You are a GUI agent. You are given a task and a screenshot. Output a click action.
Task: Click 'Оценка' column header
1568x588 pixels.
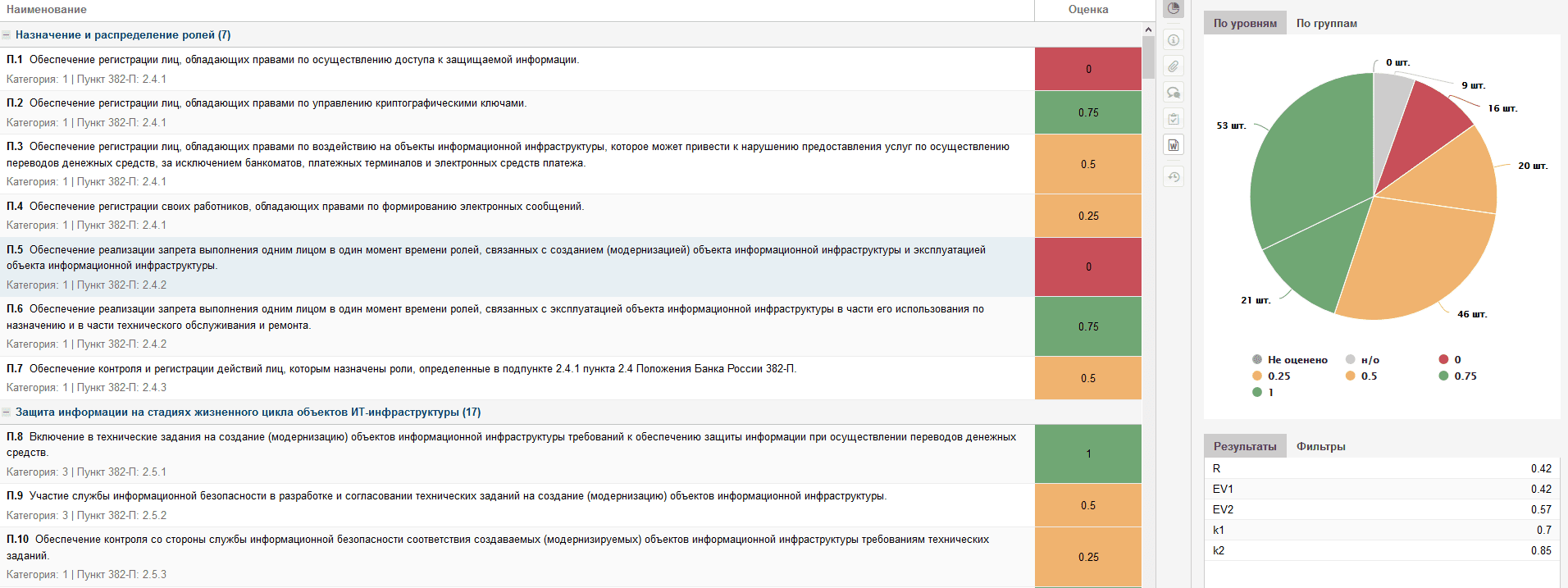[x=1087, y=10]
